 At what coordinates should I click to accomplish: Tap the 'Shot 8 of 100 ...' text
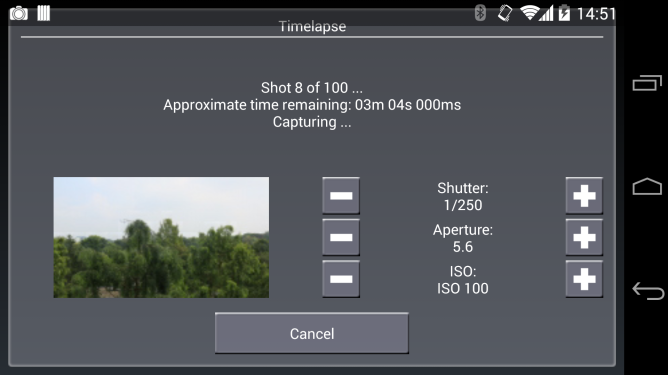point(312,88)
